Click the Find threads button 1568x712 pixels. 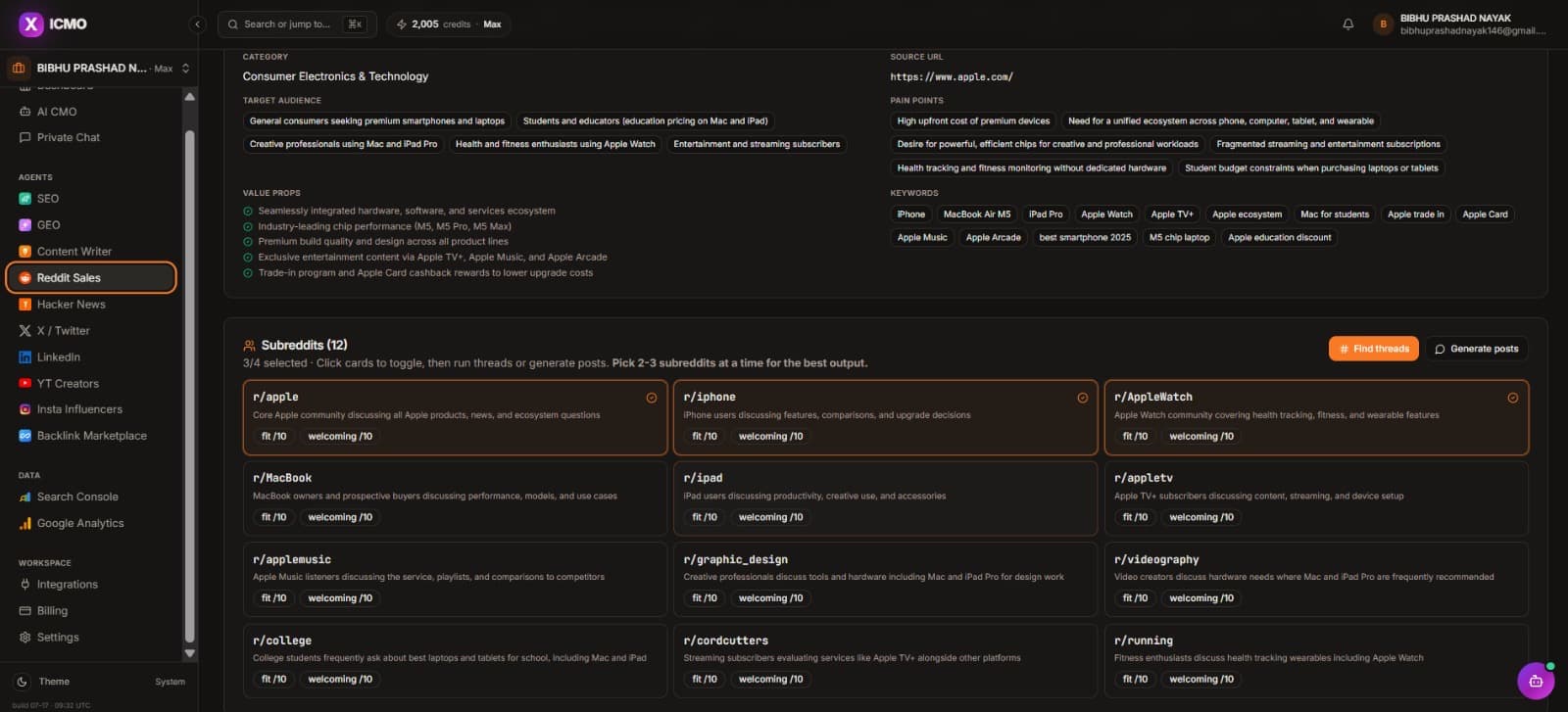click(1373, 349)
